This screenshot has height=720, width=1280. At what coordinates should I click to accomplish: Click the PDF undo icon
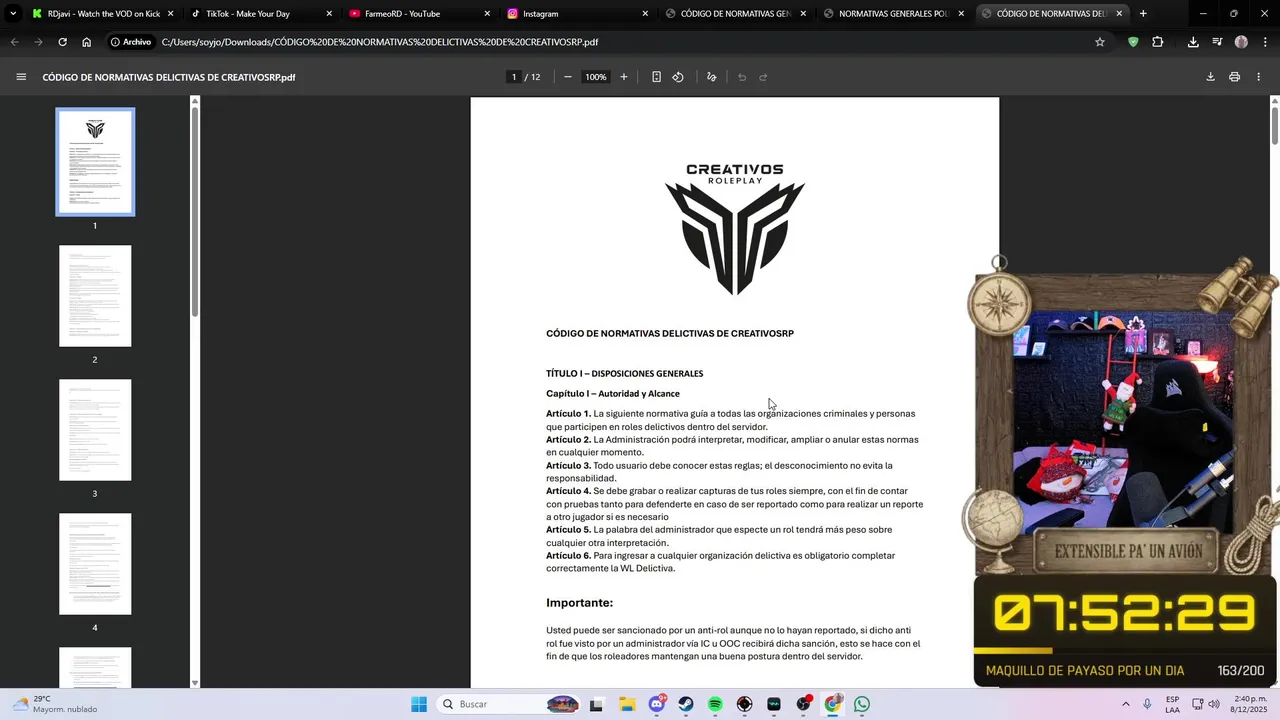point(742,77)
